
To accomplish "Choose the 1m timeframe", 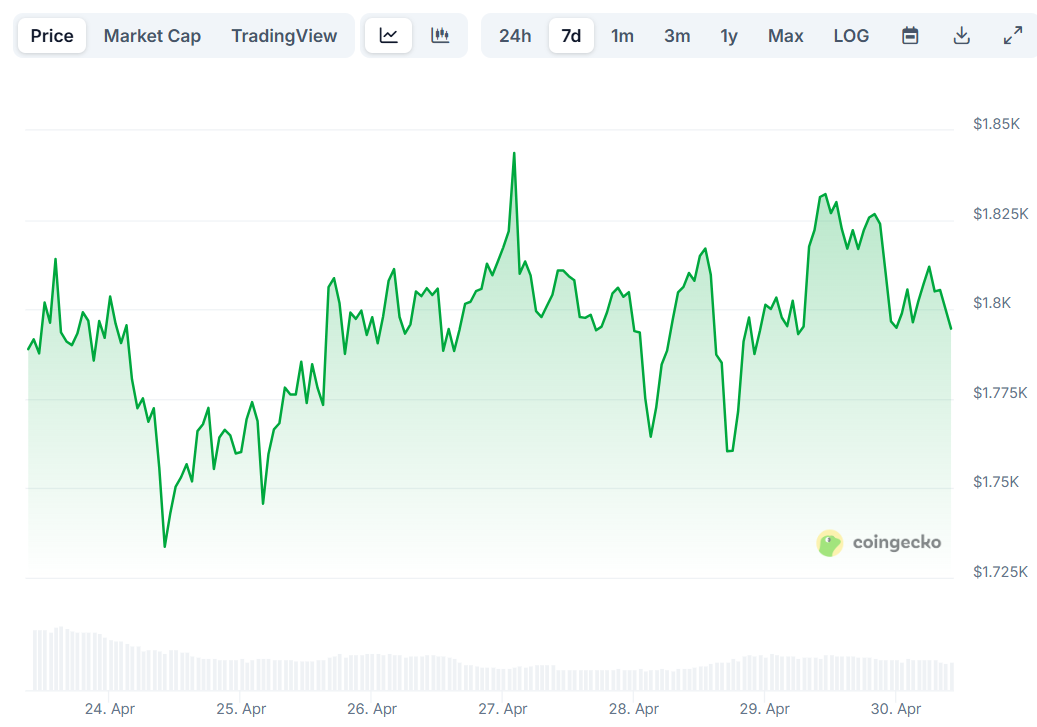I will (x=623, y=35).
